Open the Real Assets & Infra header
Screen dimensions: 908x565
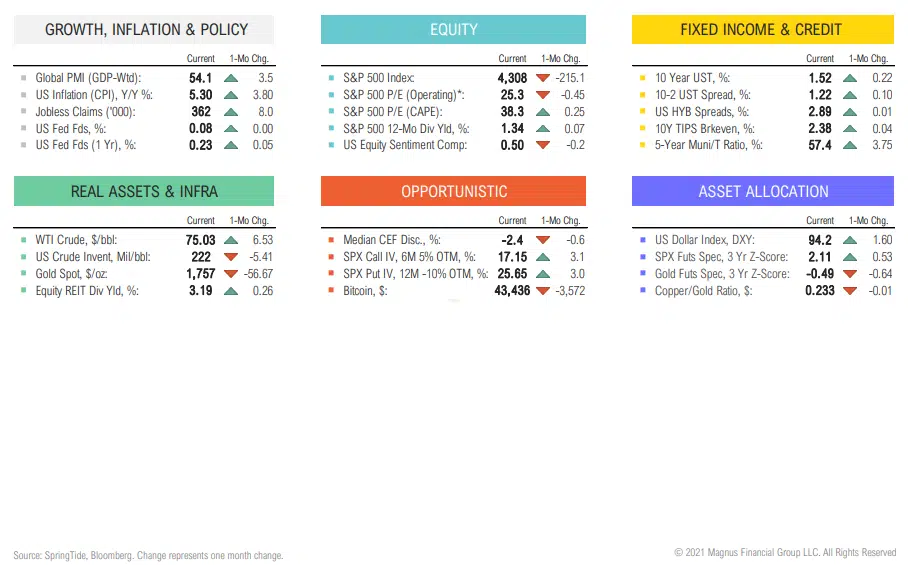tap(144, 191)
